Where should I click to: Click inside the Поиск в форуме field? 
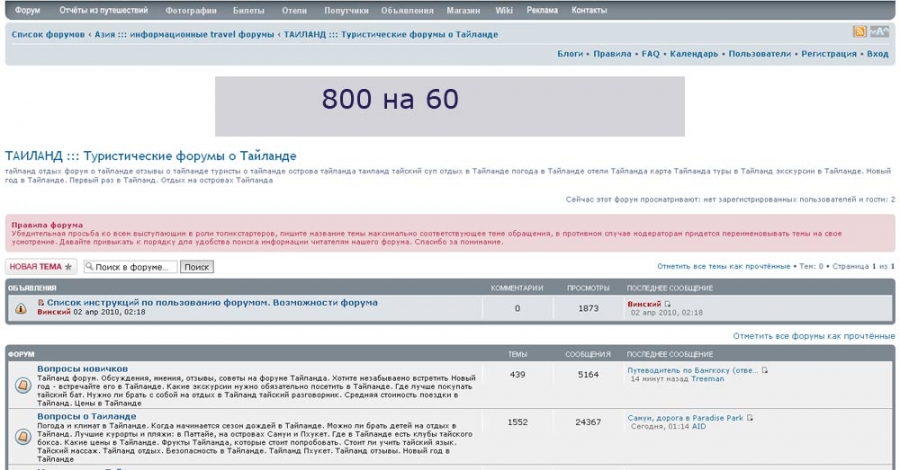pyautogui.click(x=130, y=267)
